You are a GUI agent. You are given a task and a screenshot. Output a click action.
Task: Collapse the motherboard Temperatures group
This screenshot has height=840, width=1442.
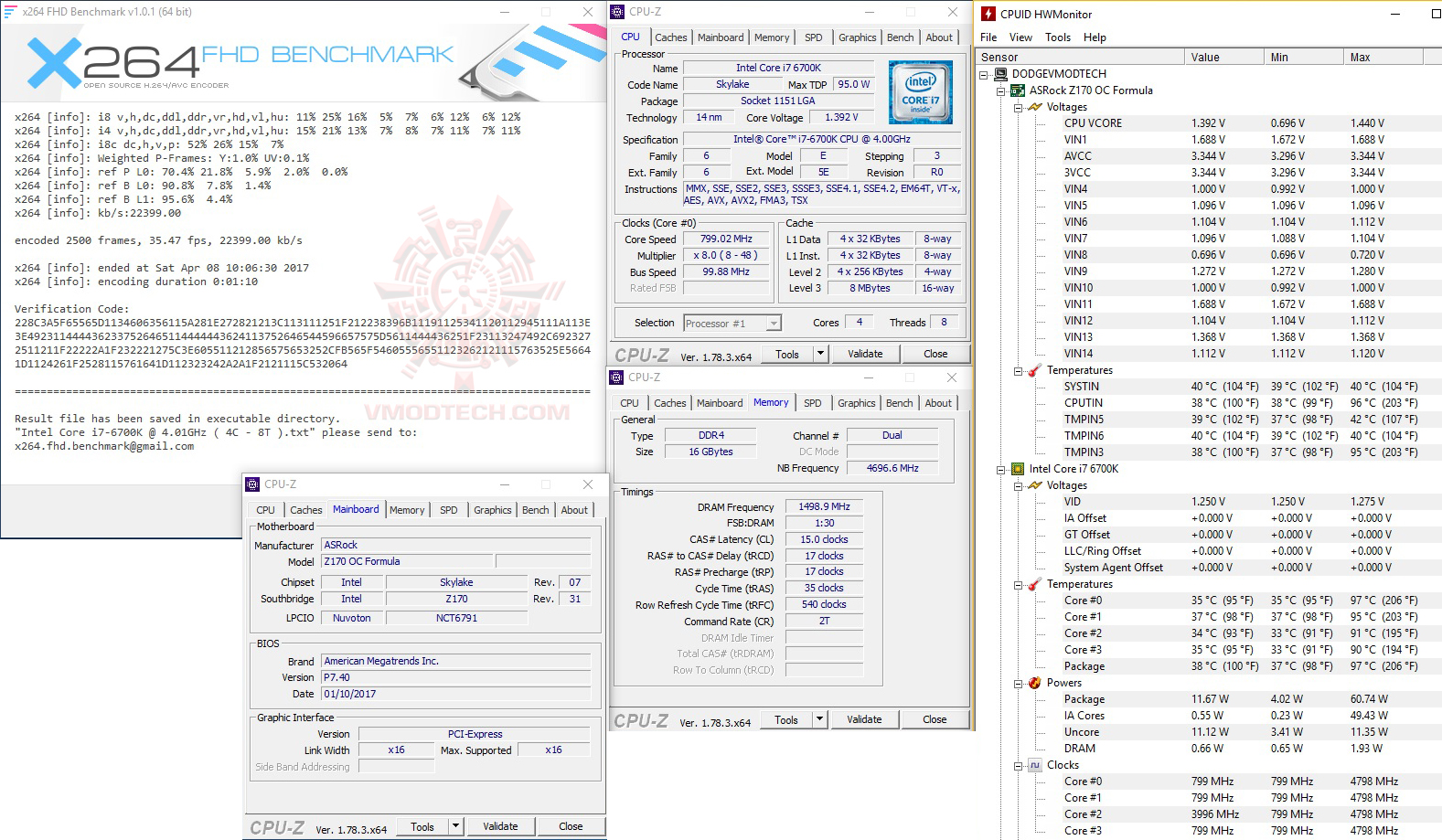click(x=1018, y=370)
